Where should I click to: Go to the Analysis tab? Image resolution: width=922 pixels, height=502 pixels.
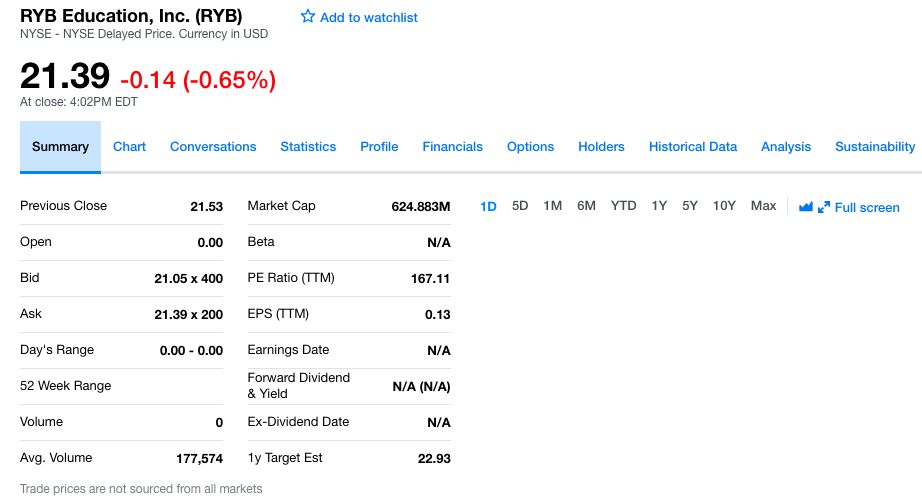[786, 147]
